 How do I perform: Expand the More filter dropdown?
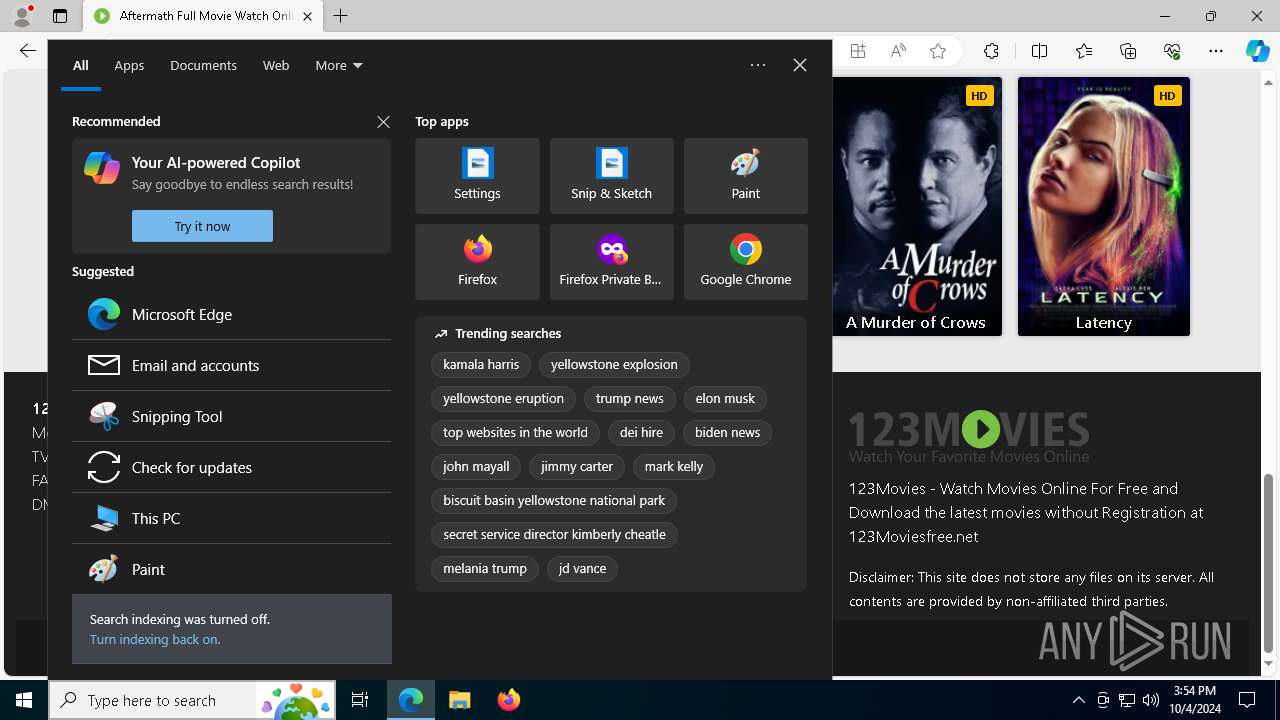point(338,65)
